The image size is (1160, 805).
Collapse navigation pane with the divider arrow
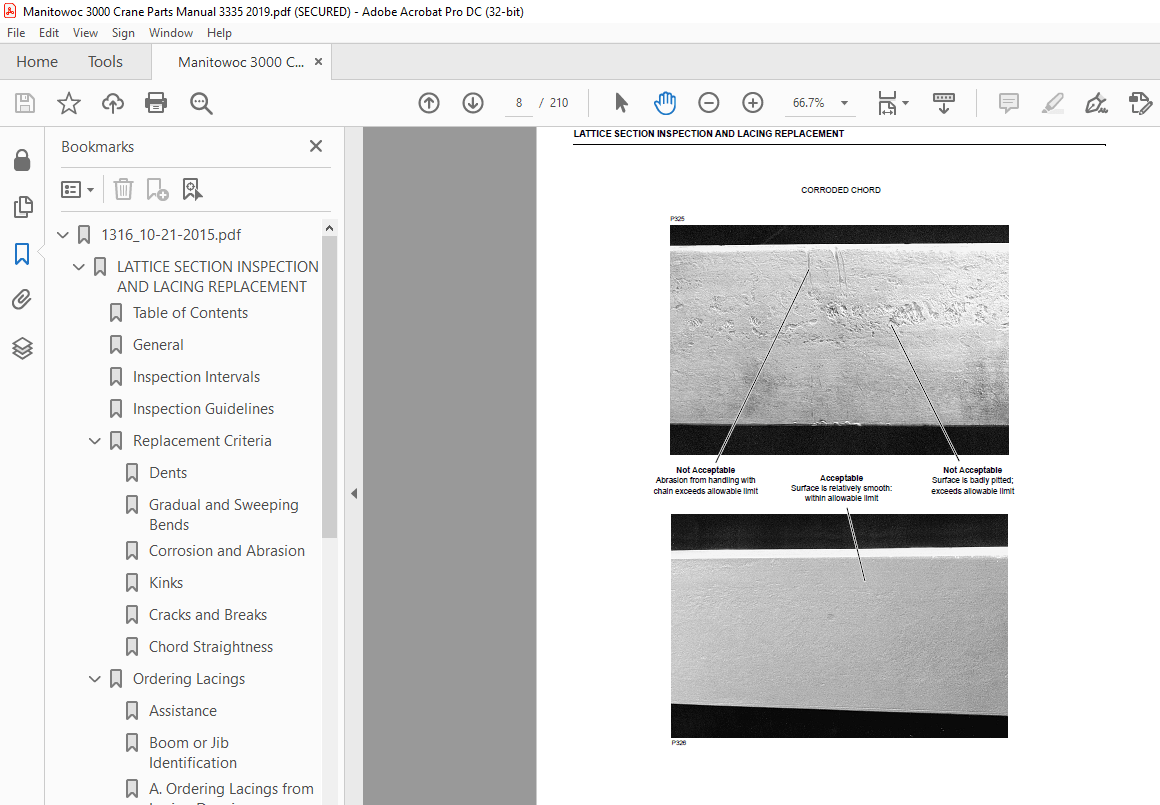pos(354,494)
